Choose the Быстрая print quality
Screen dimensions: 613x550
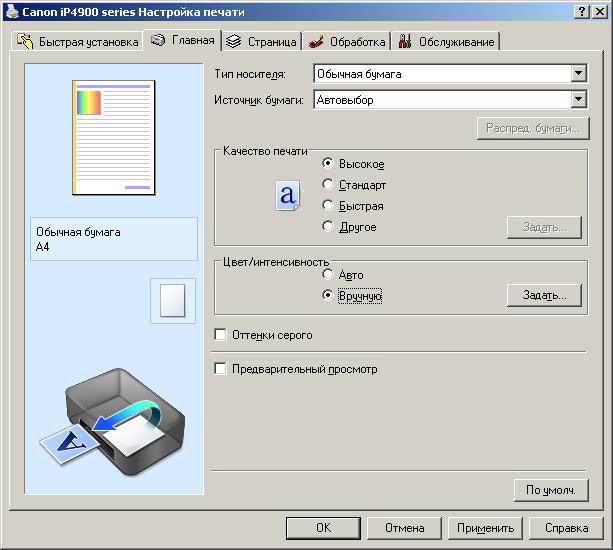(x=328, y=205)
